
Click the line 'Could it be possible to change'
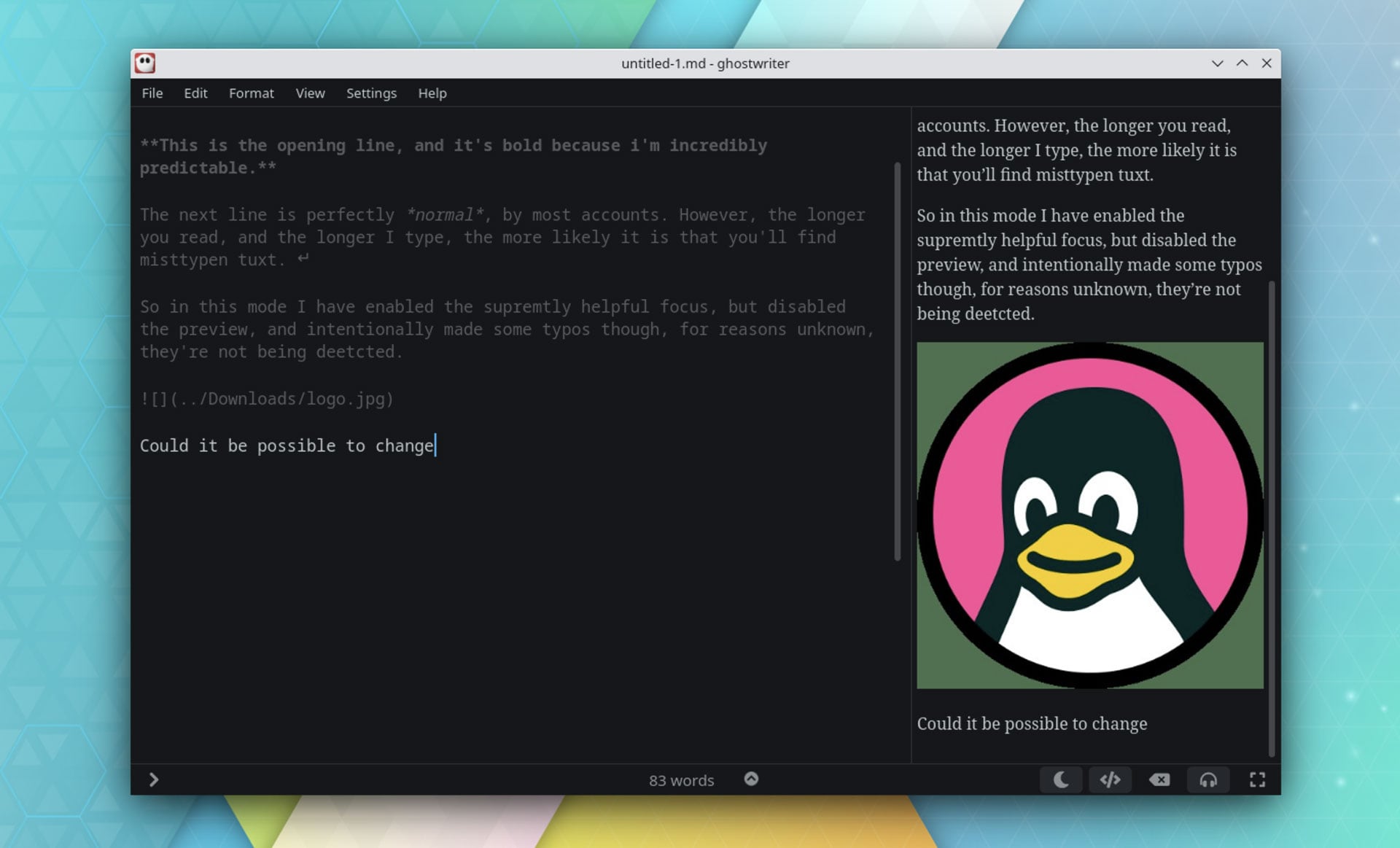(287, 446)
